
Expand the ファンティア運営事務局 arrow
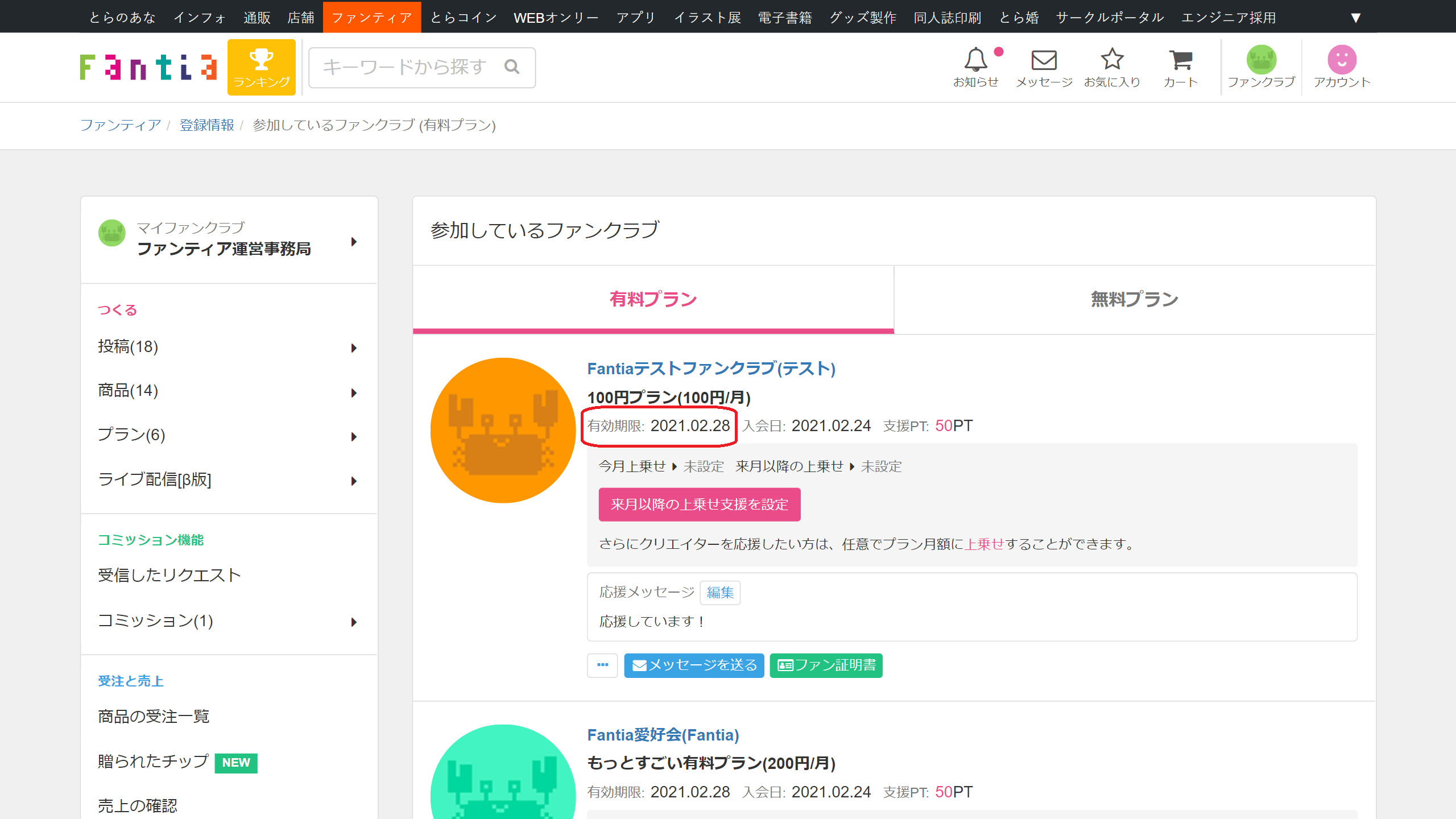point(354,242)
